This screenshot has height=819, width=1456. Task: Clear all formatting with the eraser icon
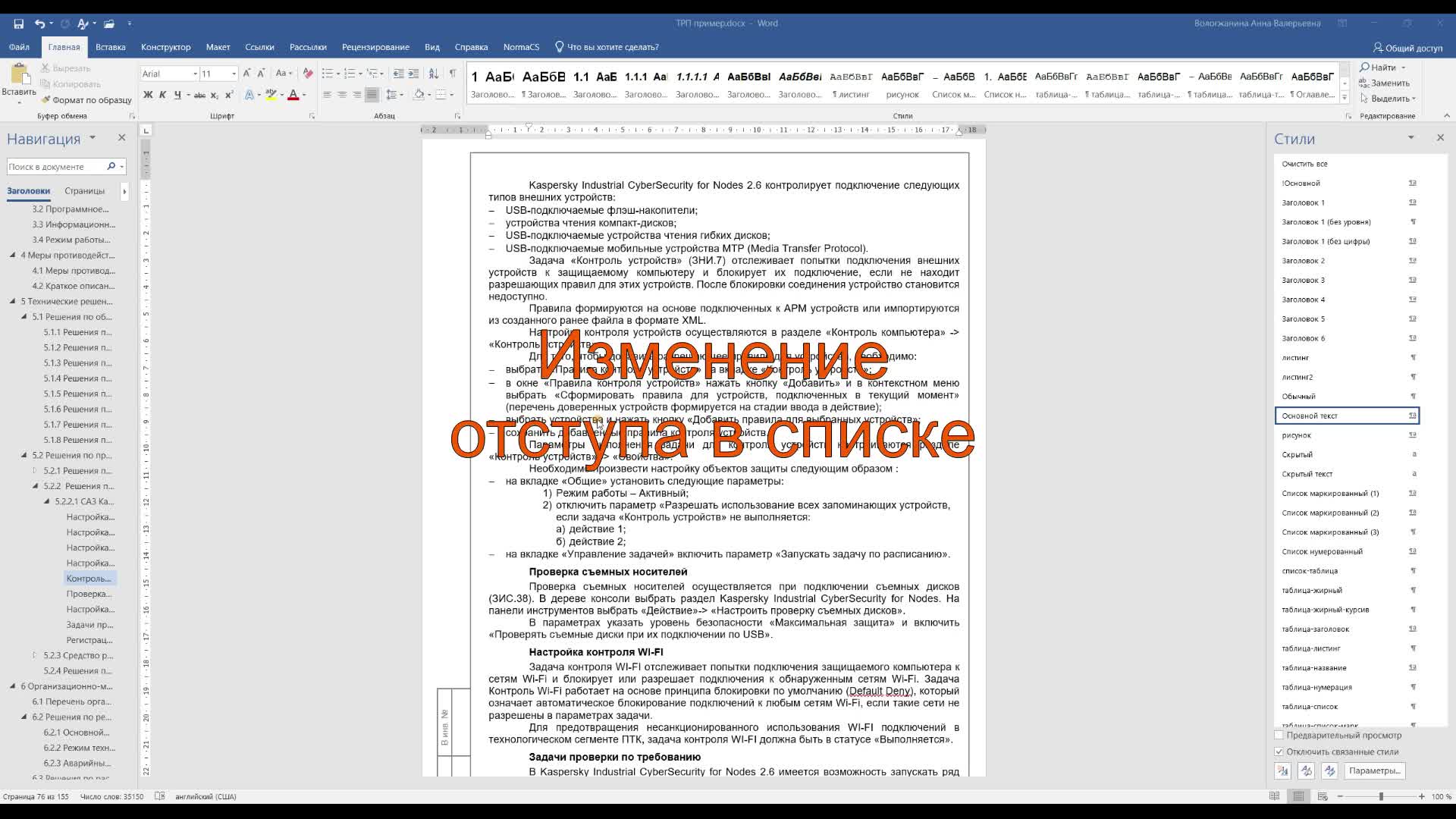coord(308,74)
